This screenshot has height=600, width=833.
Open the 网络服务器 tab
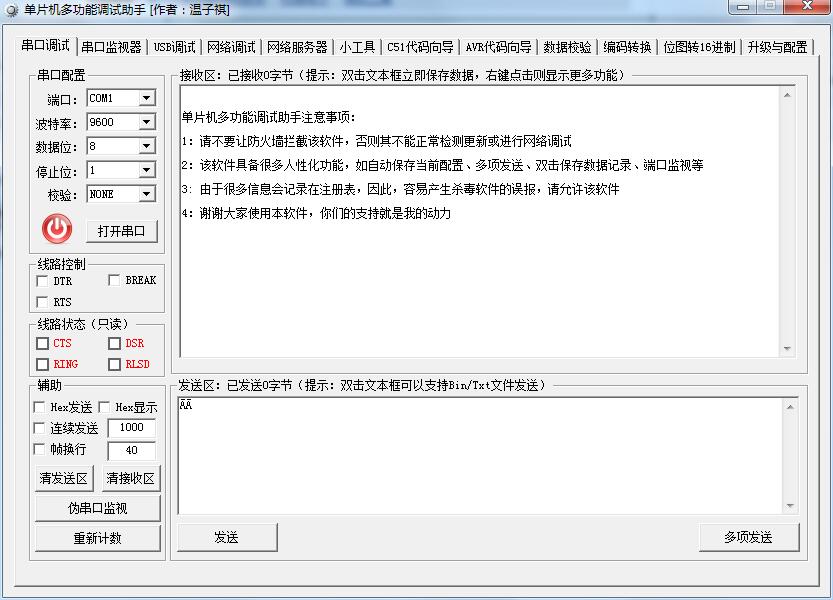click(297, 47)
